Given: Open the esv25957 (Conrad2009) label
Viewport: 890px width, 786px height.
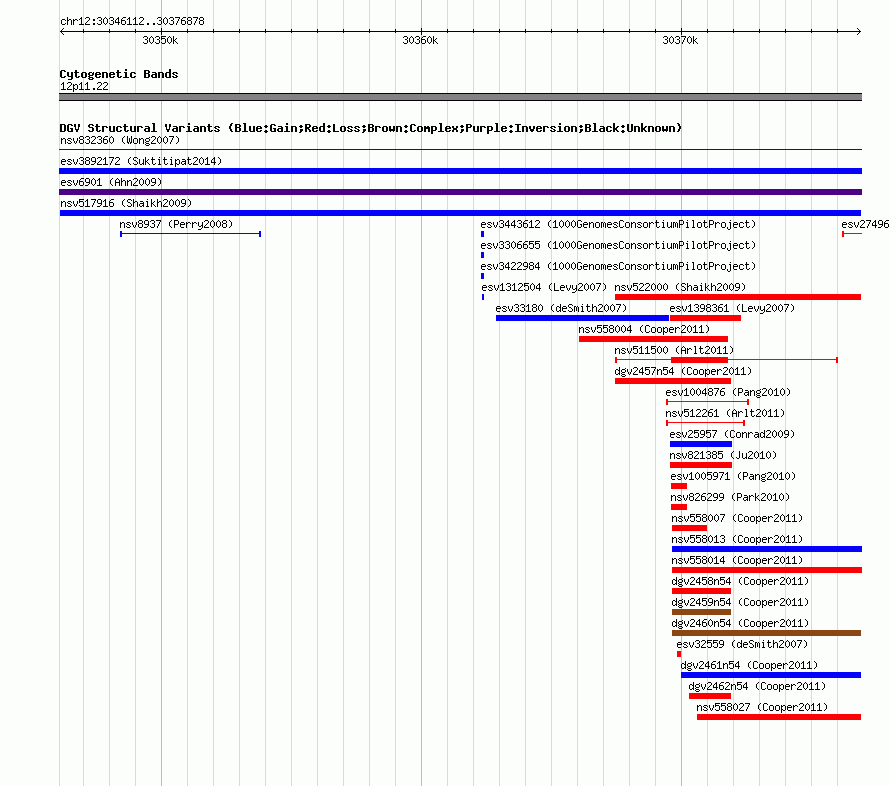Looking at the screenshot, I should pos(732,434).
